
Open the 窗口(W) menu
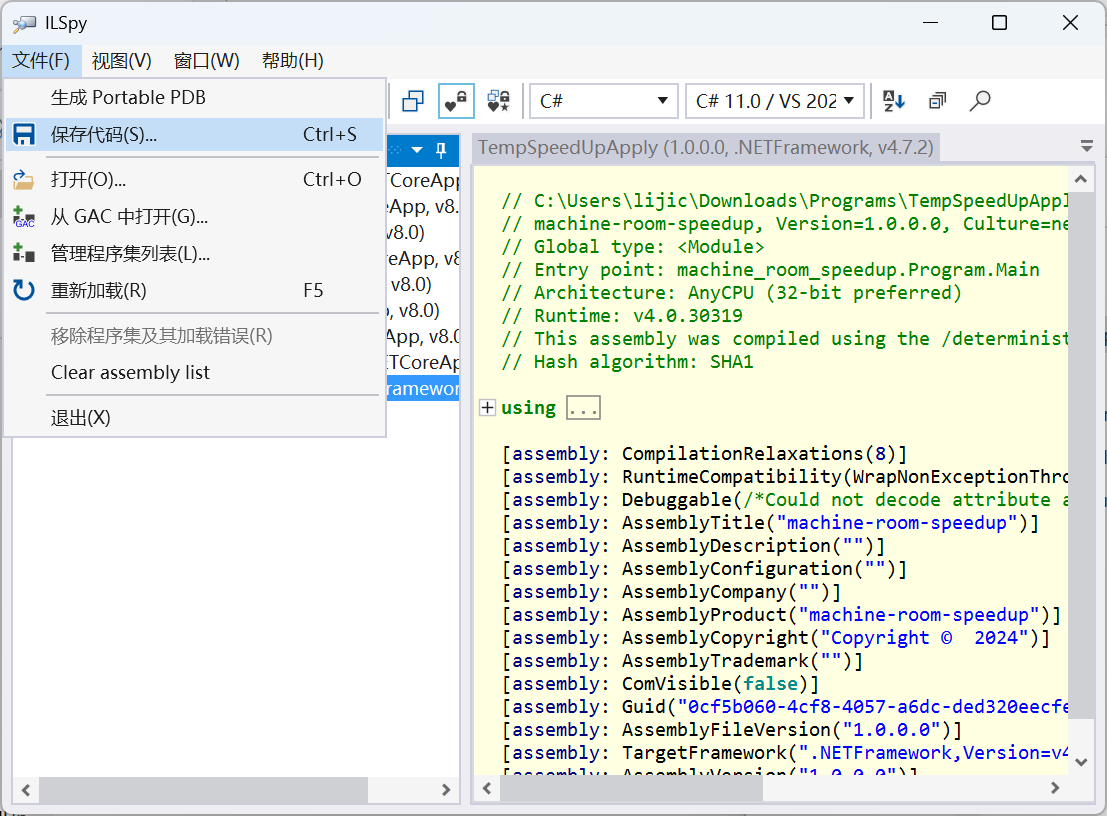tap(206, 61)
